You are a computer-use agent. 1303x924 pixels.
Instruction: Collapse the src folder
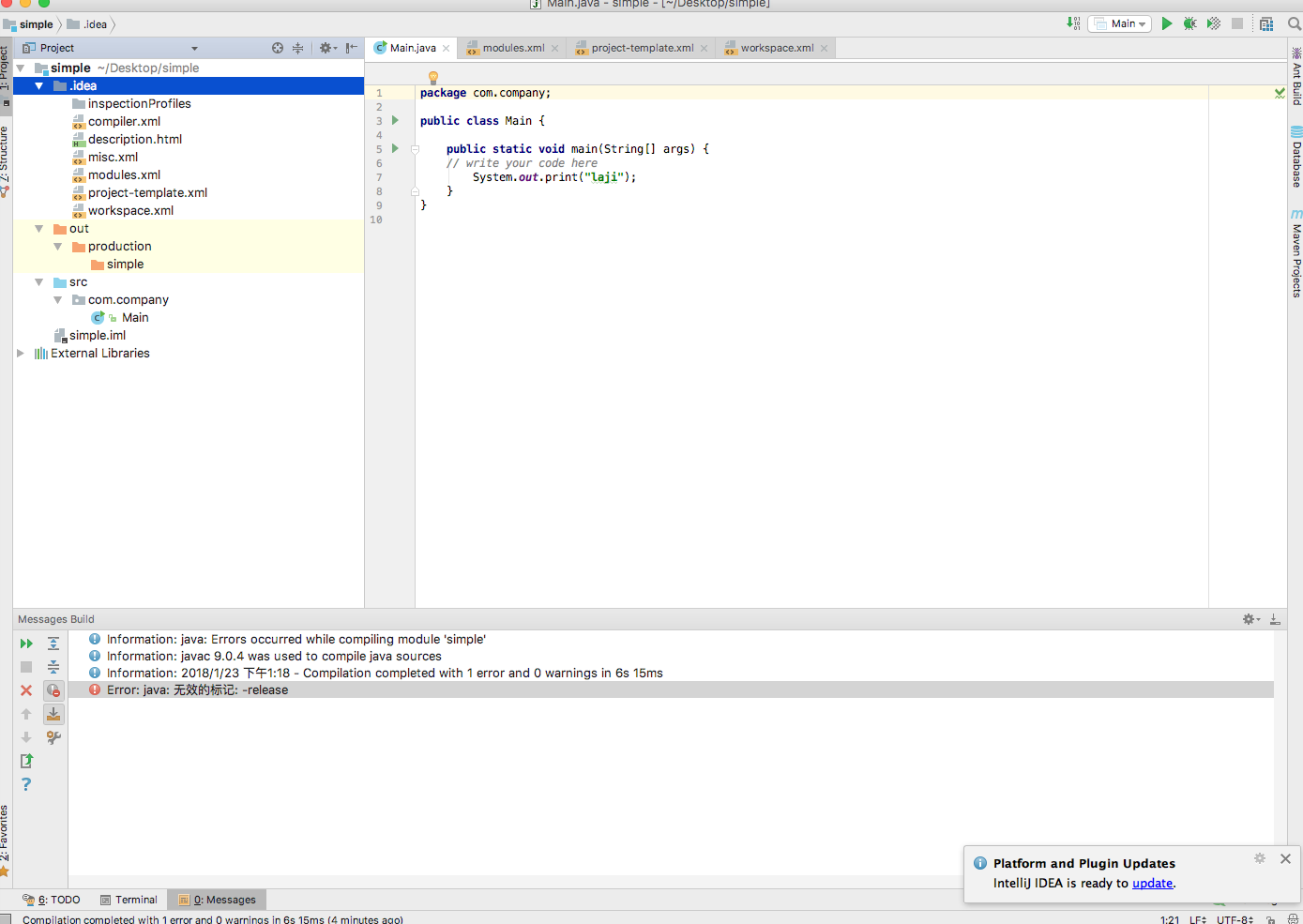pos(39,282)
